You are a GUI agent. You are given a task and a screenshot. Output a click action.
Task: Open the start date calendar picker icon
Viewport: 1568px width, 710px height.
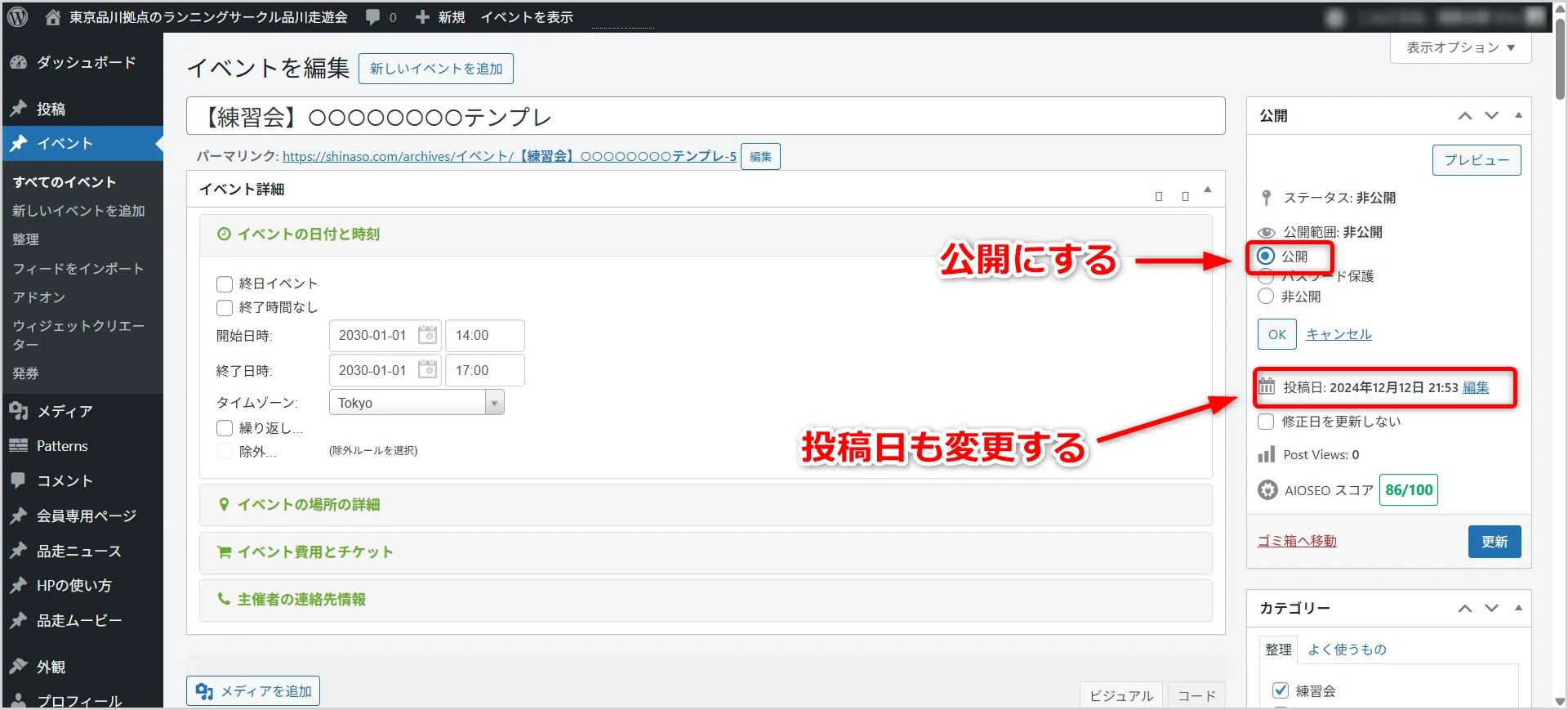point(427,335)
